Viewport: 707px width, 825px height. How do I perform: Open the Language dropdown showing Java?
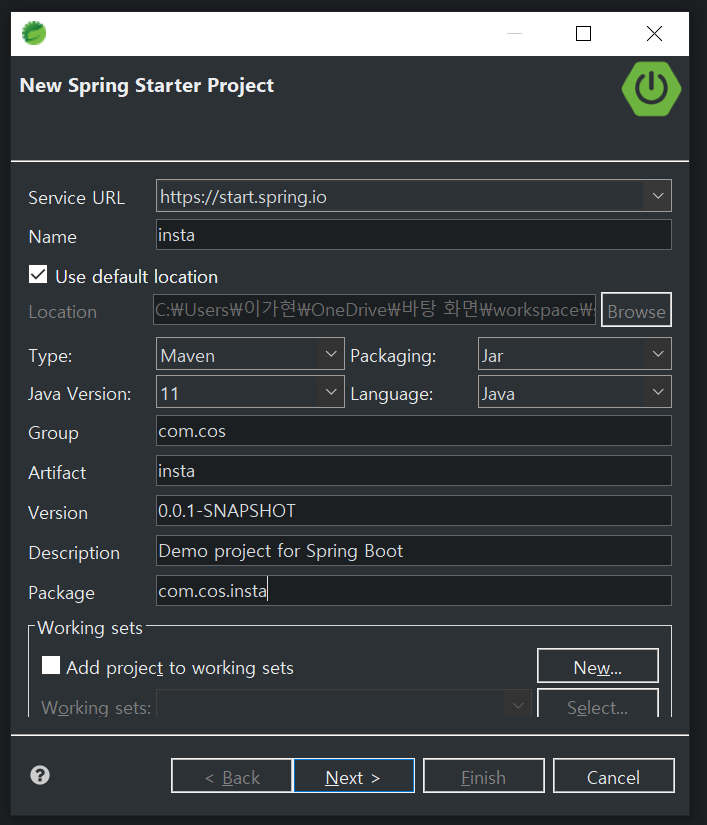point(574,392)
